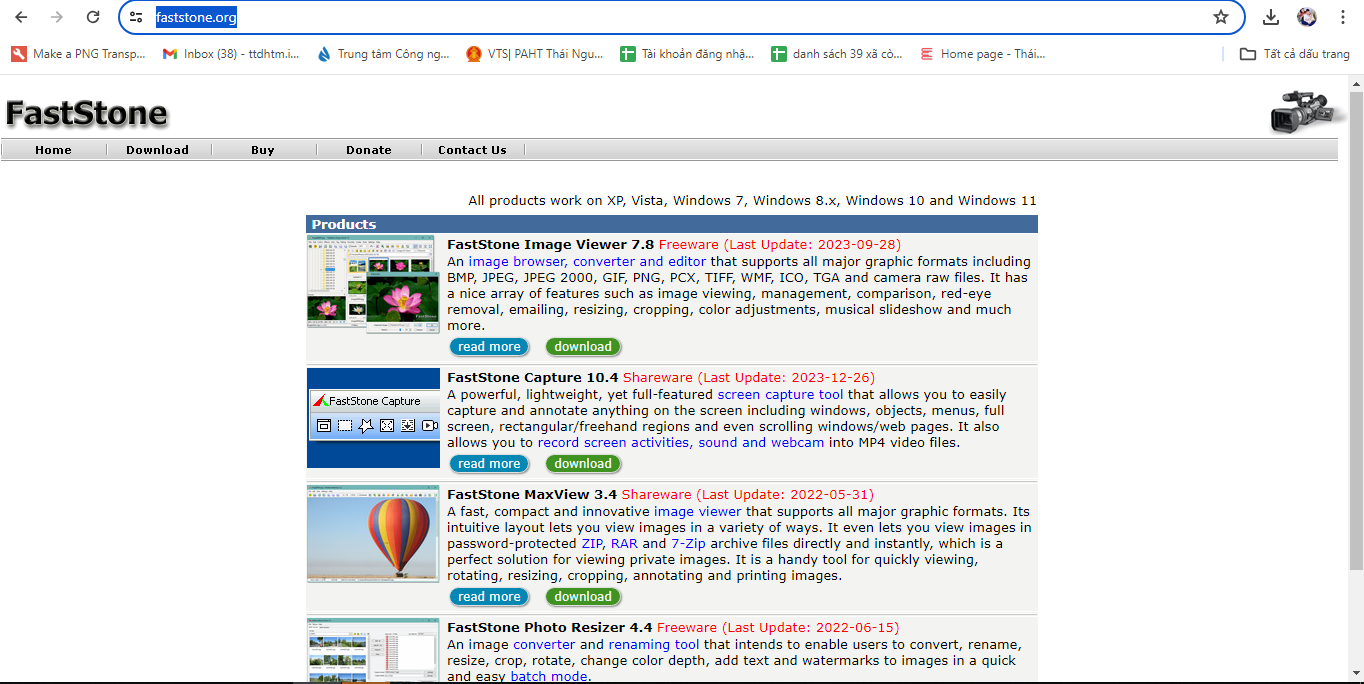Open Make a PNG Transp... bookmark
1364x684 pixels.
[x=78, y=54]
